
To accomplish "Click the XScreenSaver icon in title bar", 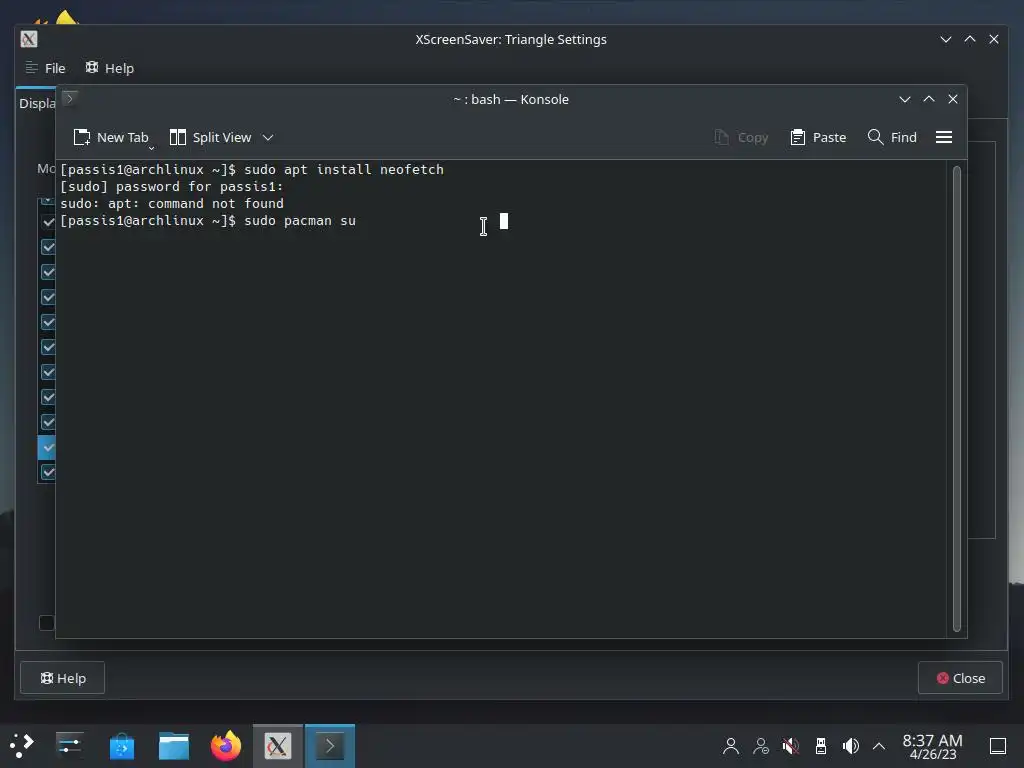I will tap(29, 39).
